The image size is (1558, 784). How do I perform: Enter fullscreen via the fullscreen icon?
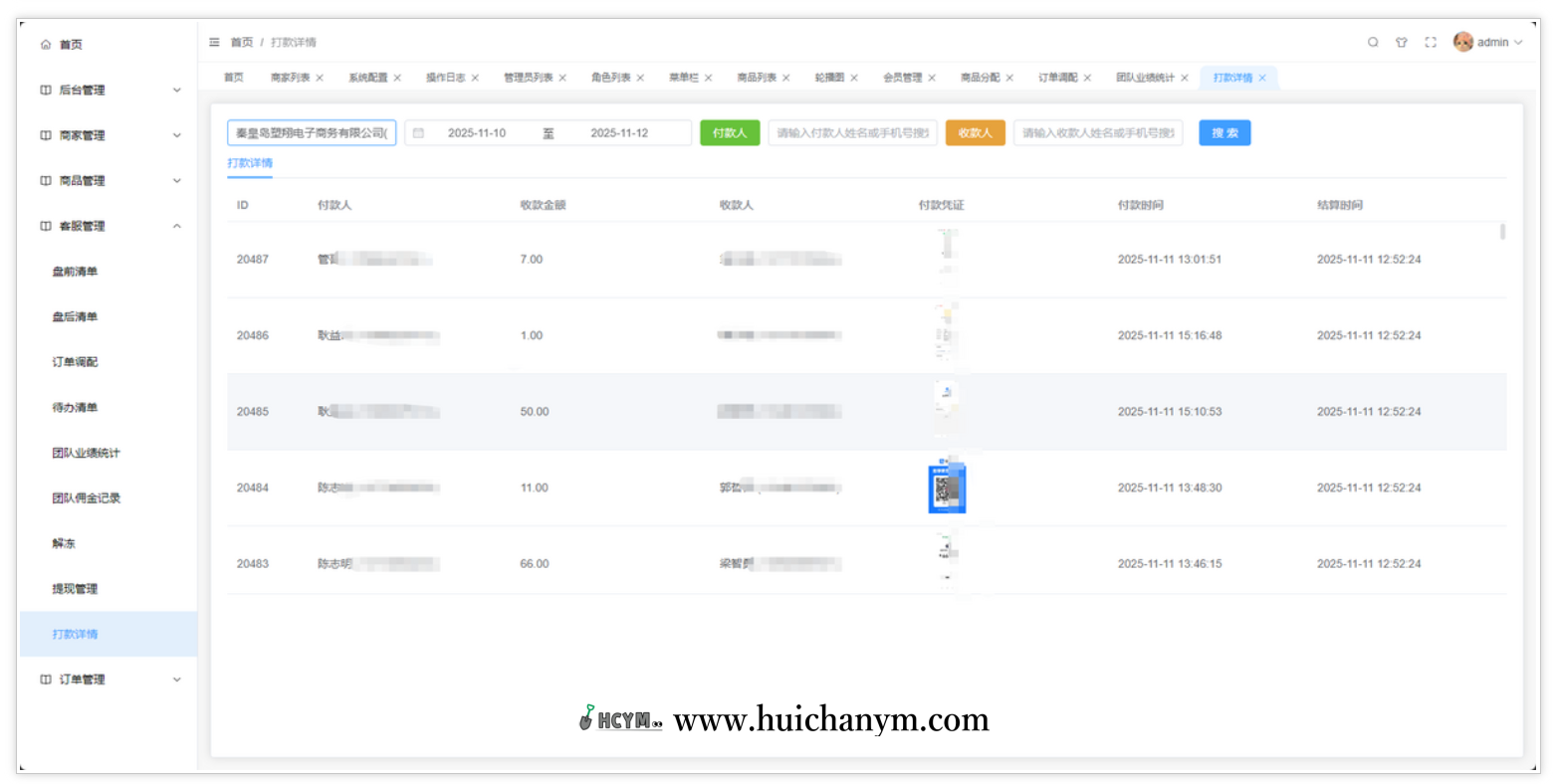(x=1431, y=43)
